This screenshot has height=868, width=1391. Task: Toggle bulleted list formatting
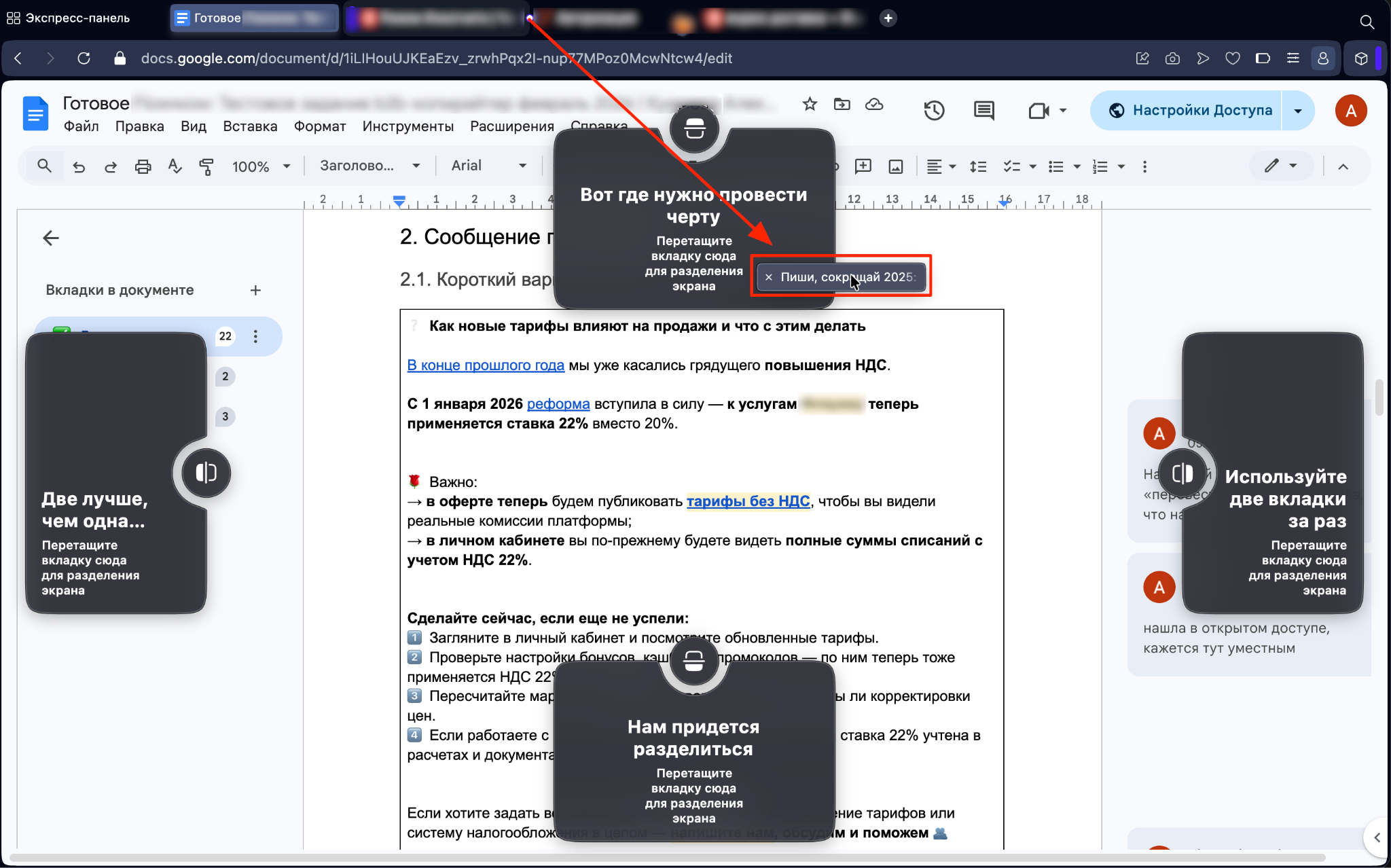click(1055, 166)
